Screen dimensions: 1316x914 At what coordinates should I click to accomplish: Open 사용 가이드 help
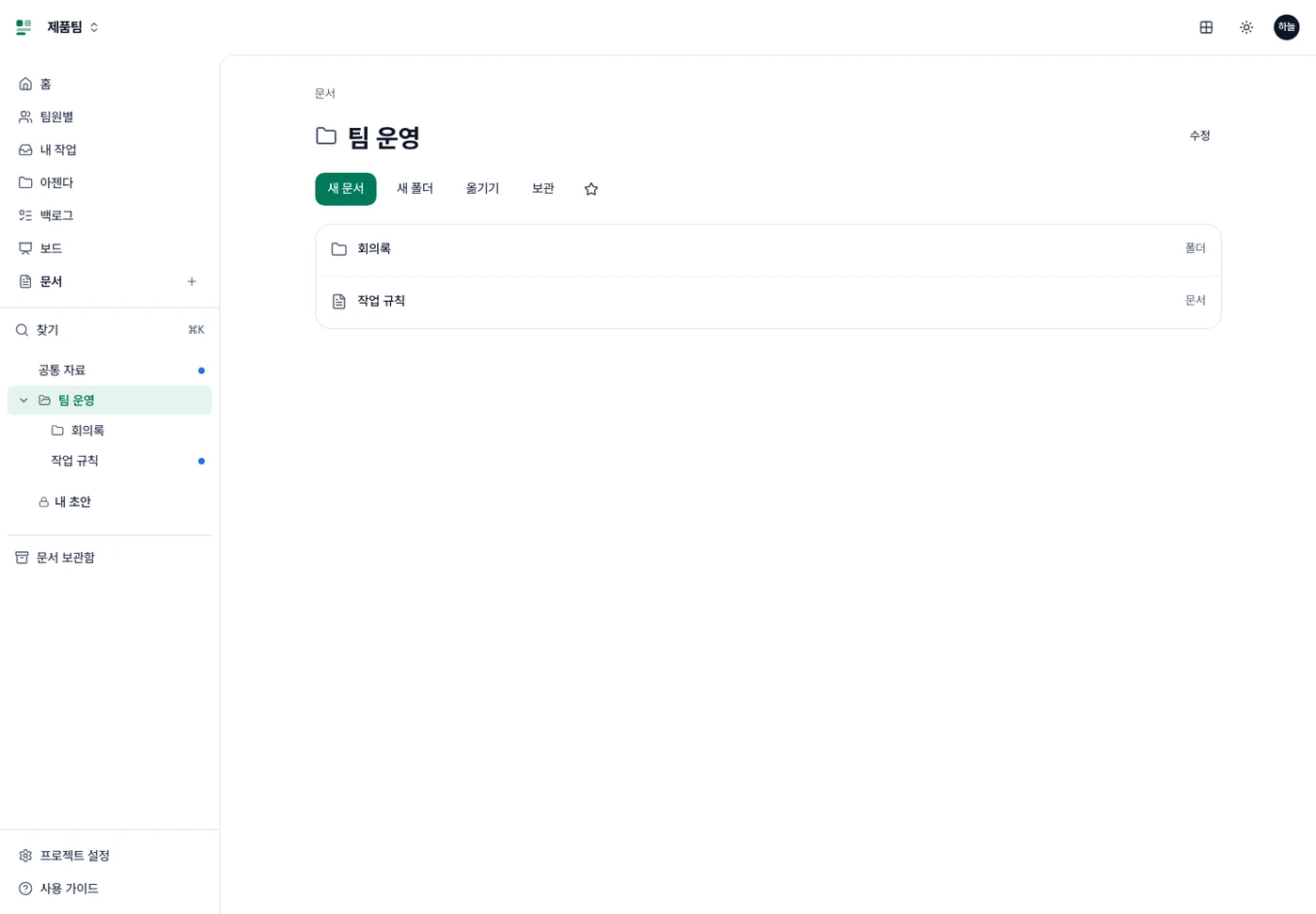[109, 889]
